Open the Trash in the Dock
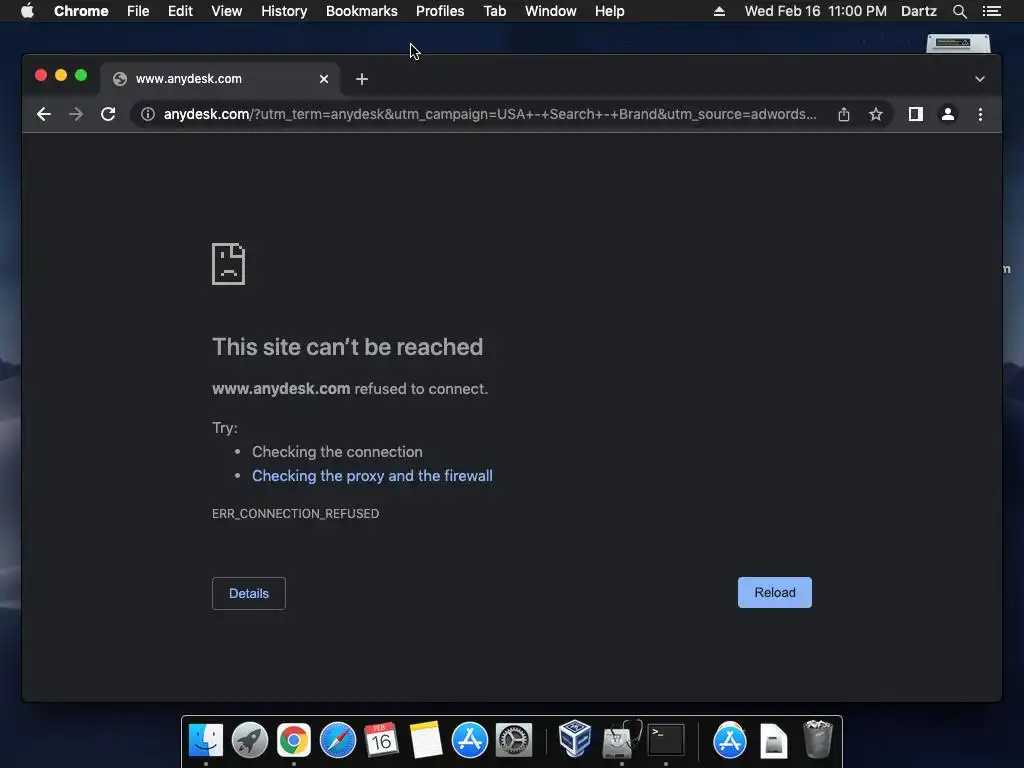This screenshot has height=768, width=1024. click(x=817, y=739)
